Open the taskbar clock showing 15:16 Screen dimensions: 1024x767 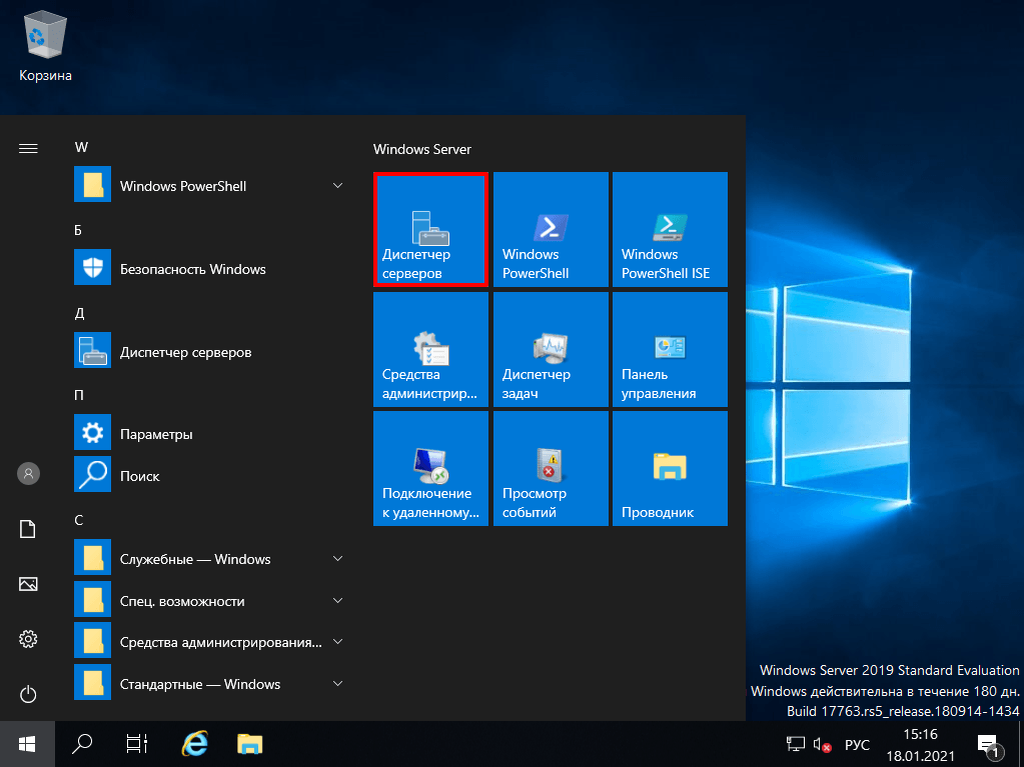(x=920, y=745)
